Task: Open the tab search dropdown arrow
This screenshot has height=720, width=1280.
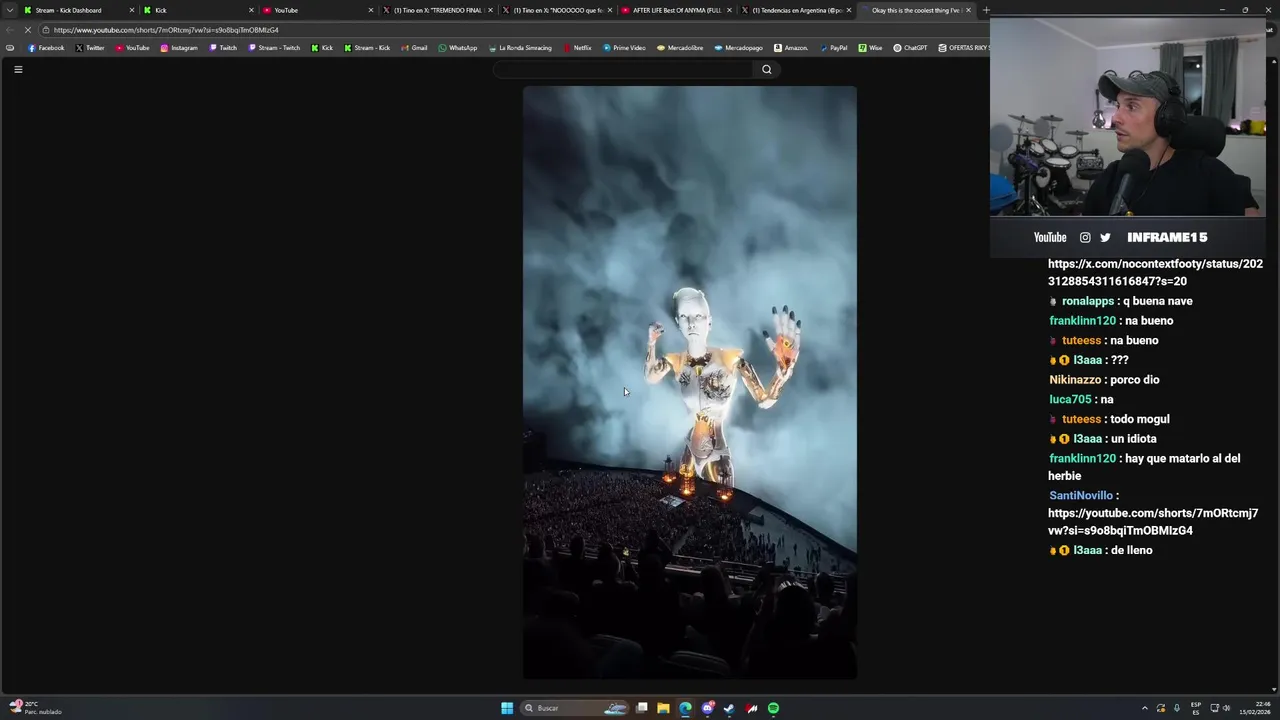Action: coord(10,10)
